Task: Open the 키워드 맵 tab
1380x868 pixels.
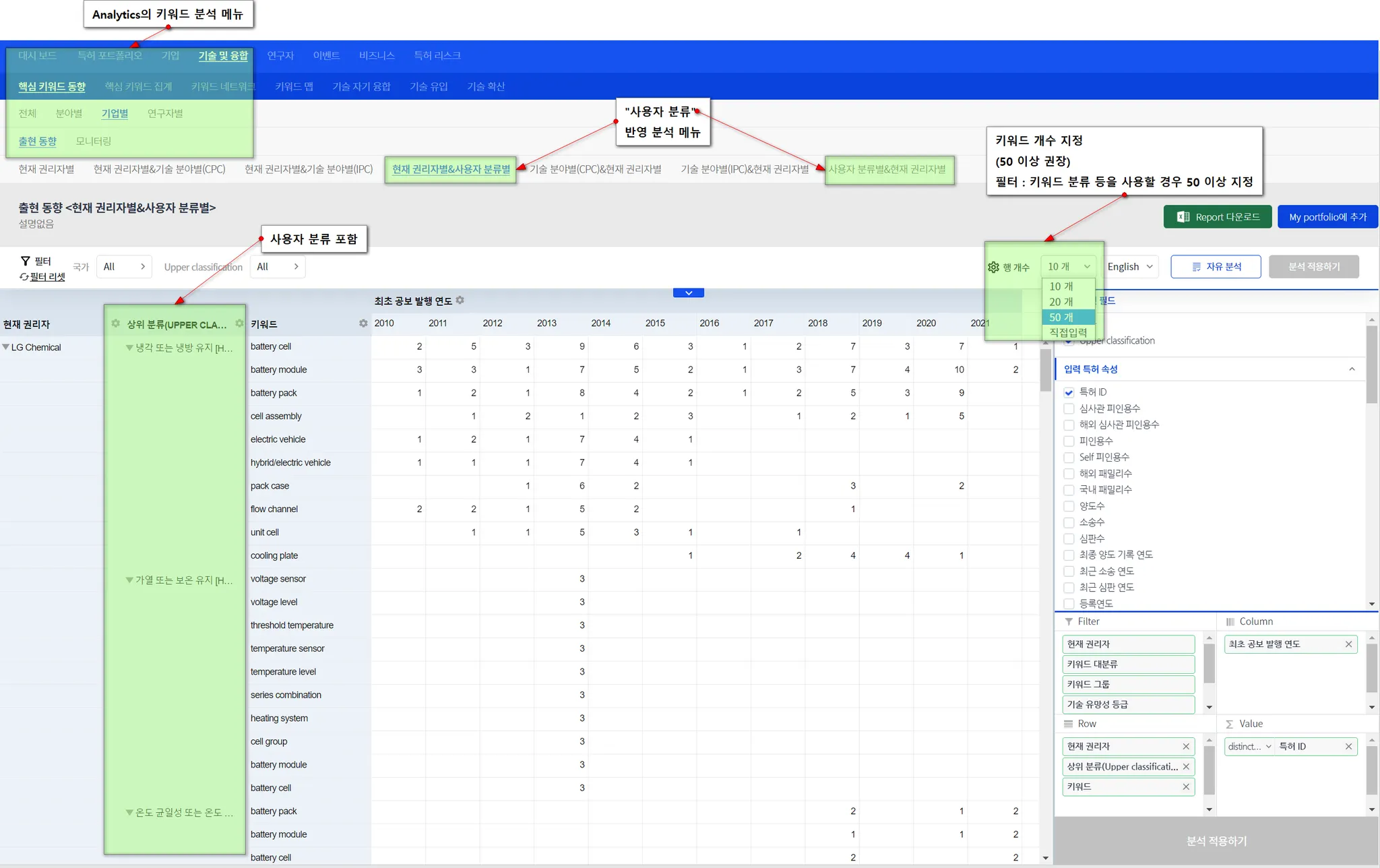Action: point(294,86)
